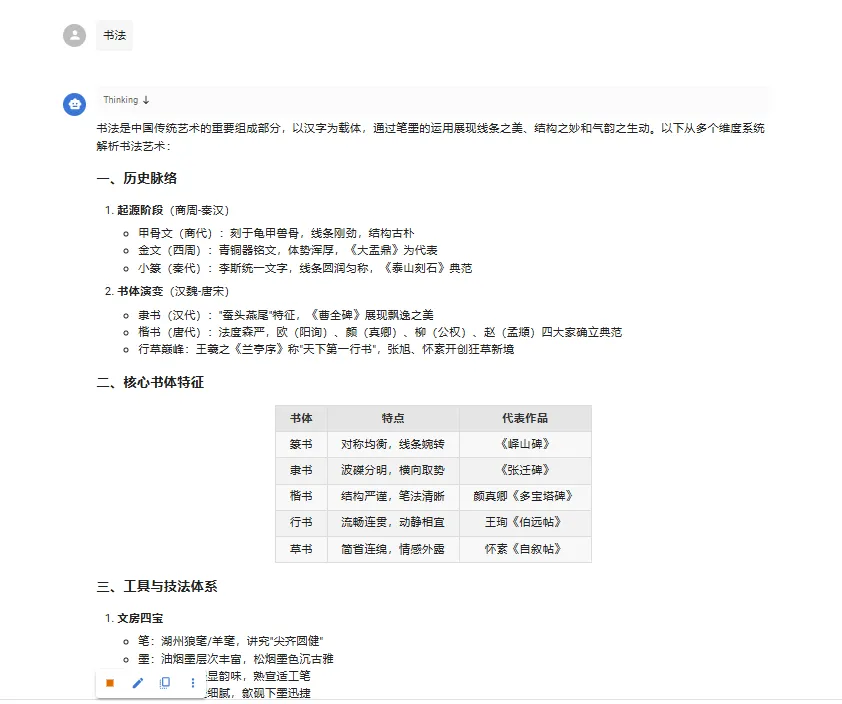The image size is (842, 704).
Task: Click the blue bot avatar icon
Action: click(75, 104)
